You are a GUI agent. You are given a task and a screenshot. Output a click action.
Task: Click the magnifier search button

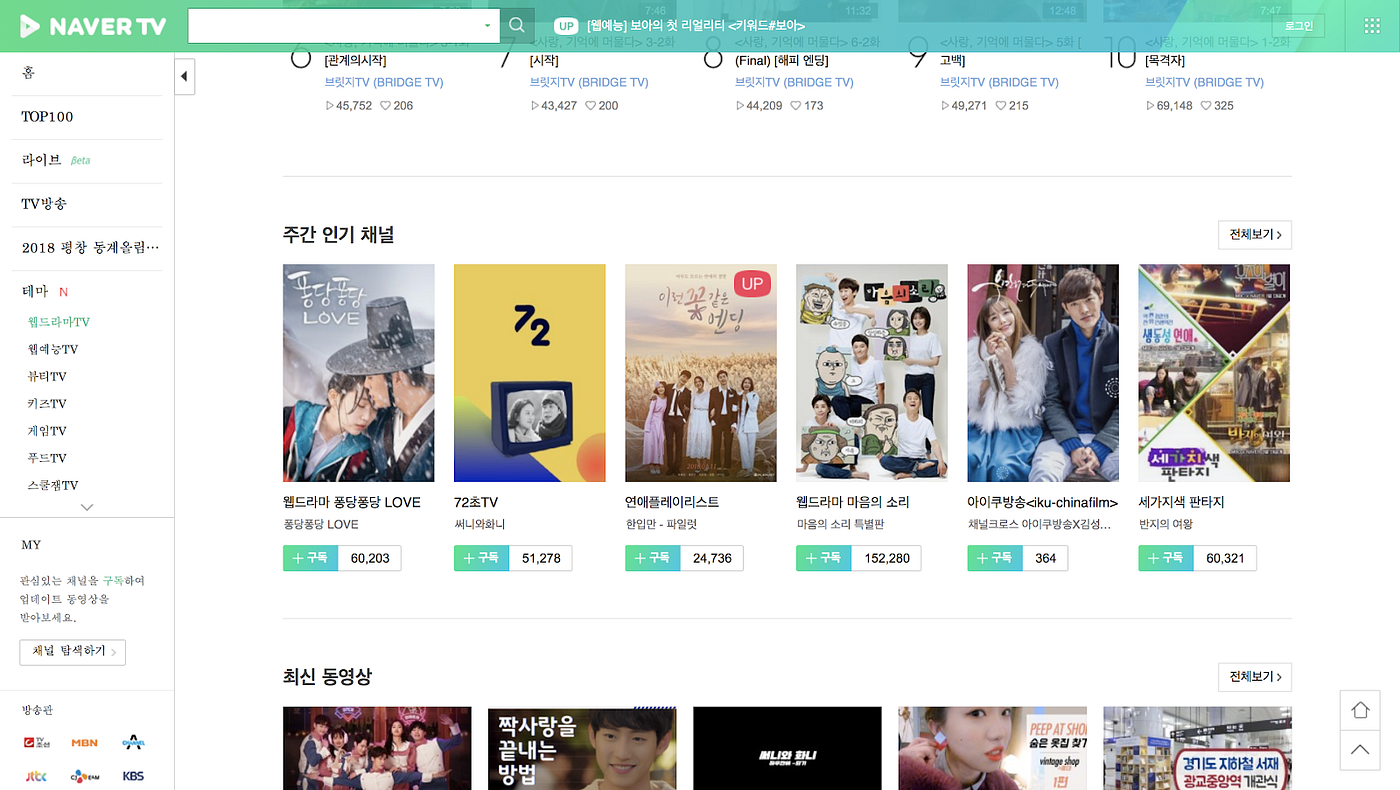pos(517,26)
